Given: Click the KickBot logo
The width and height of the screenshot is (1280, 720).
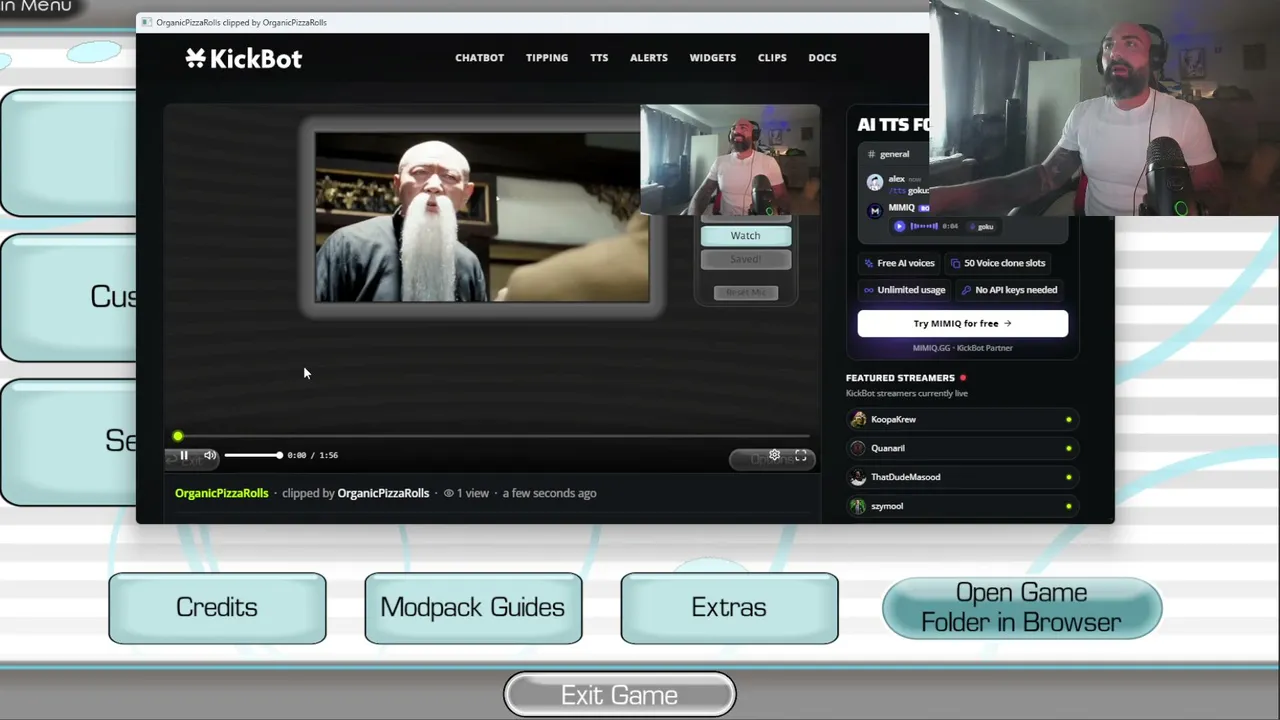Looking at the screenshot, I should click(x=243, y=58).
